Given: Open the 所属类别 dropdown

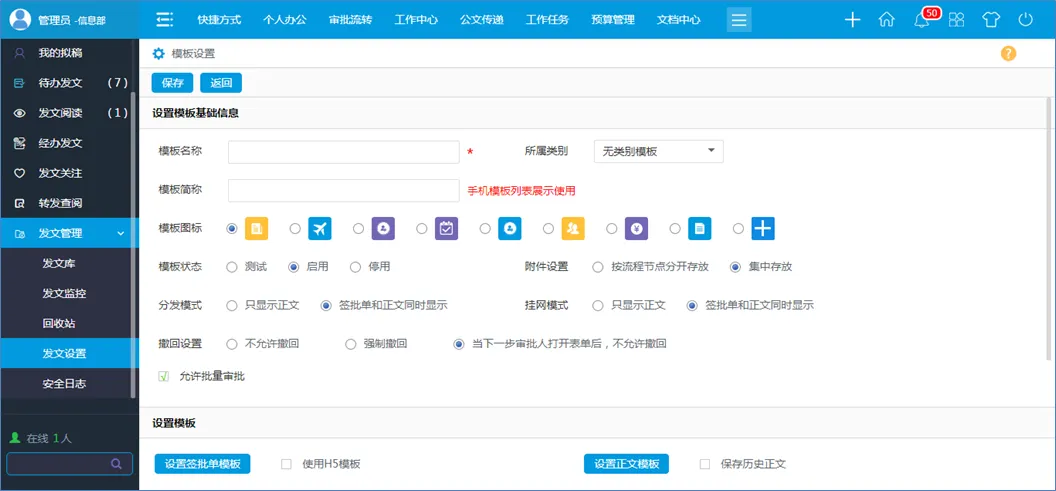Looking at the screenshot, I should pyautogui.click(x=658, y=151).
